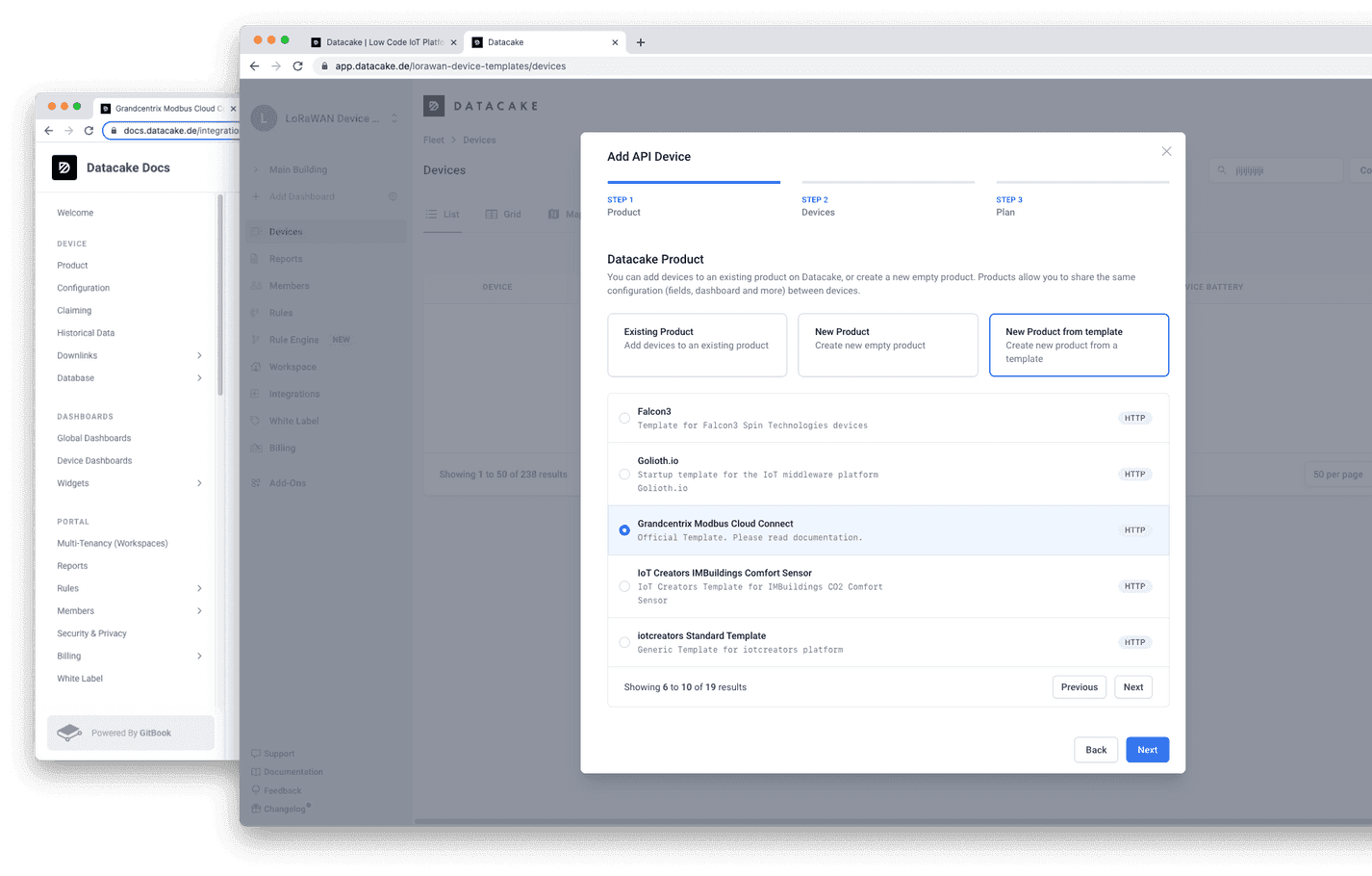The image size is (1372, 876).
Task: Choose New Product from template card
Action: tap(1079, 345)
